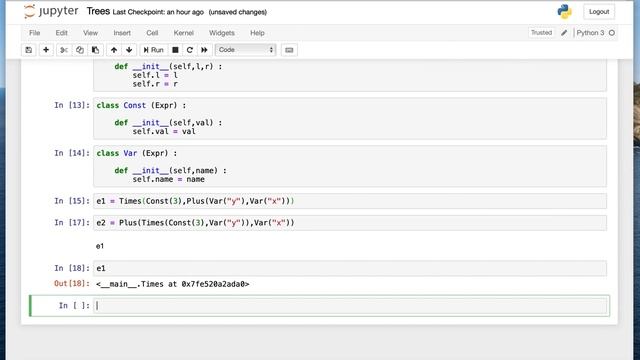640x360 pixels.
Task: Click the kernel idle status circle
Action: tap(611, 33)
